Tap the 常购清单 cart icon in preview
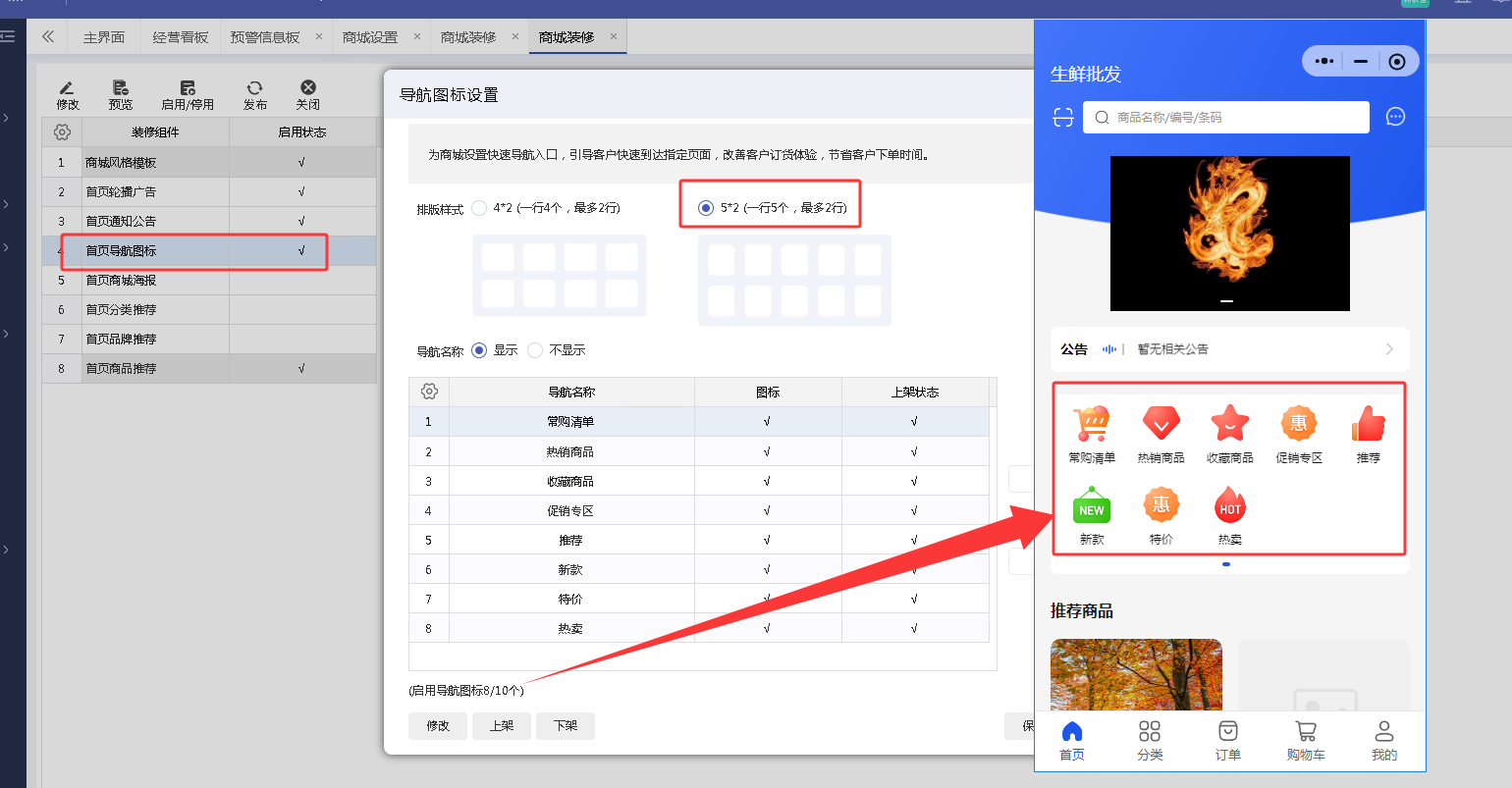1512x788 pixels. [x=1092, y=424]
